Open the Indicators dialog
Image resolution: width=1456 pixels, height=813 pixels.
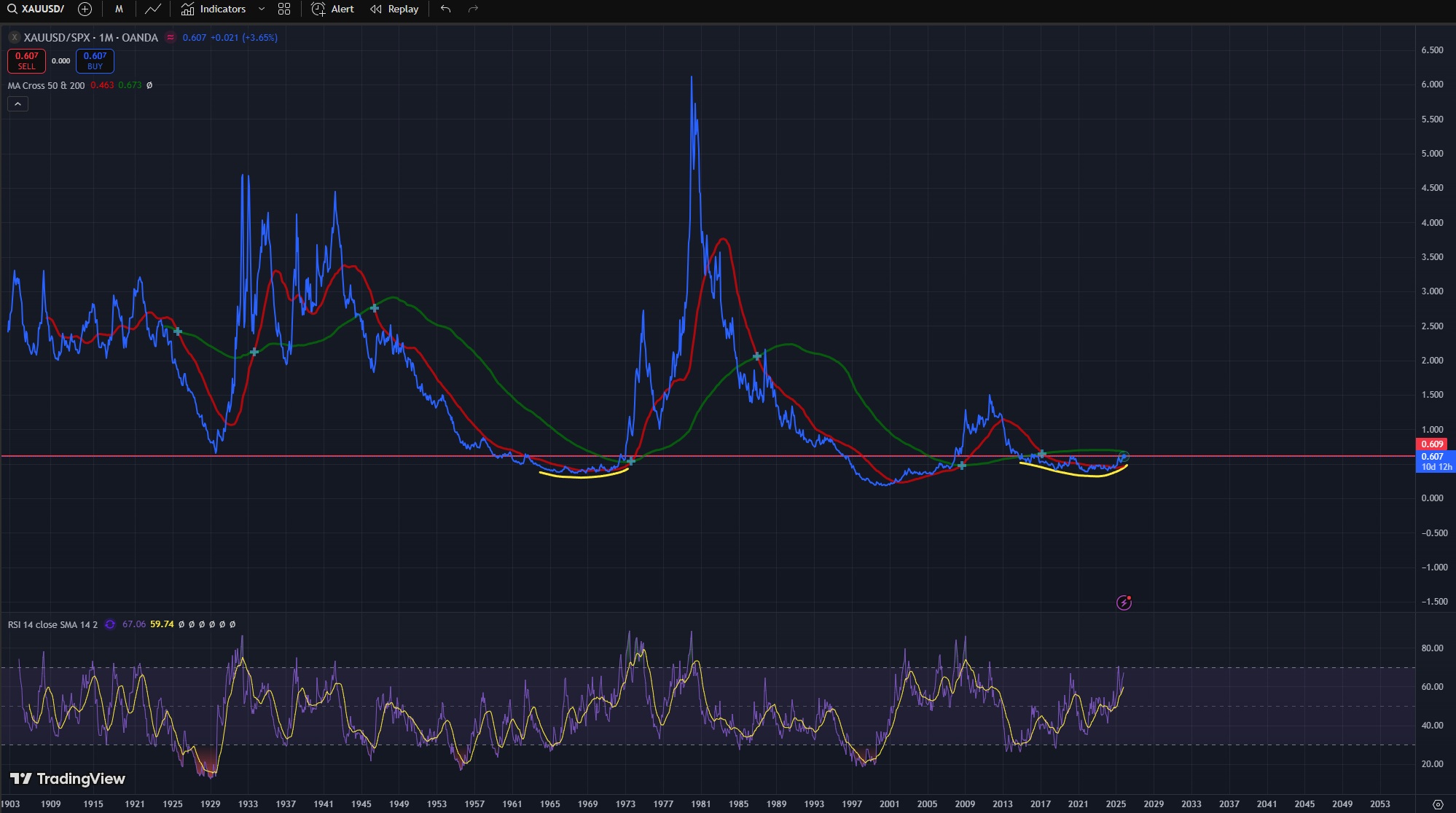coord(214,9)
